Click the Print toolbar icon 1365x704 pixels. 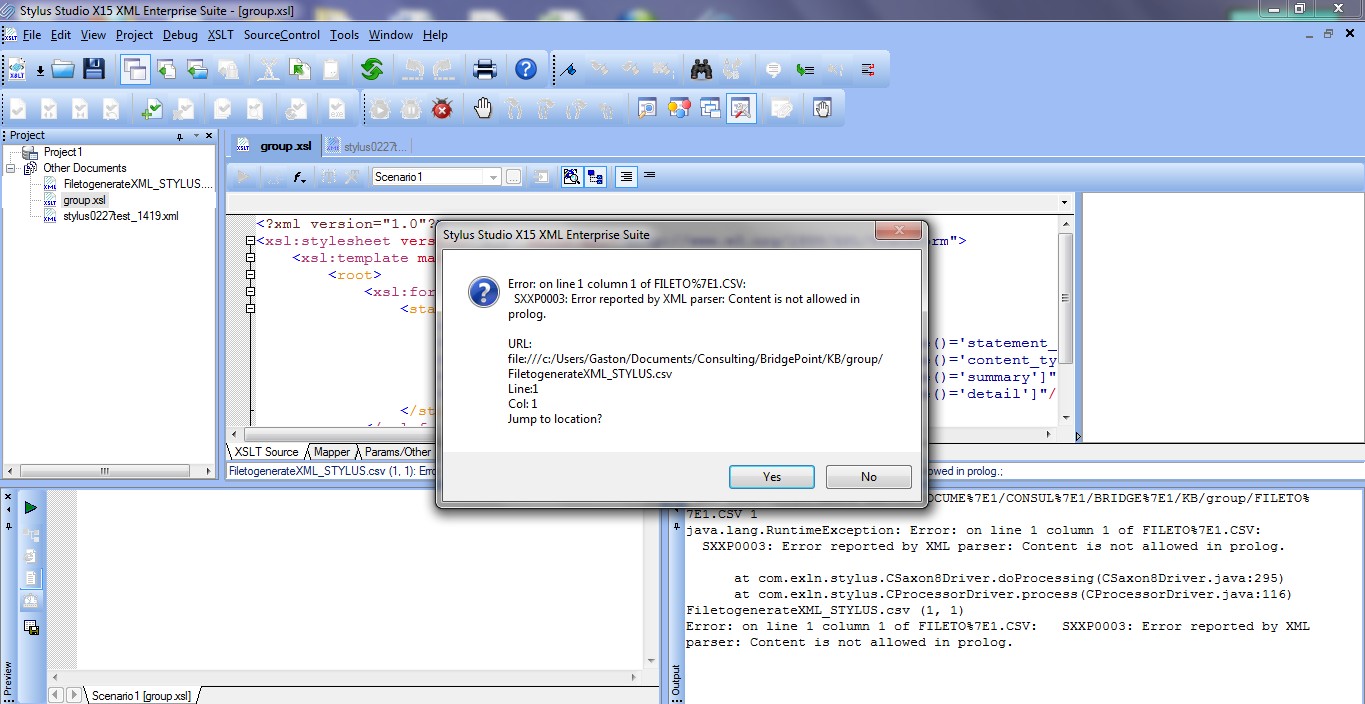pos(485,69)
